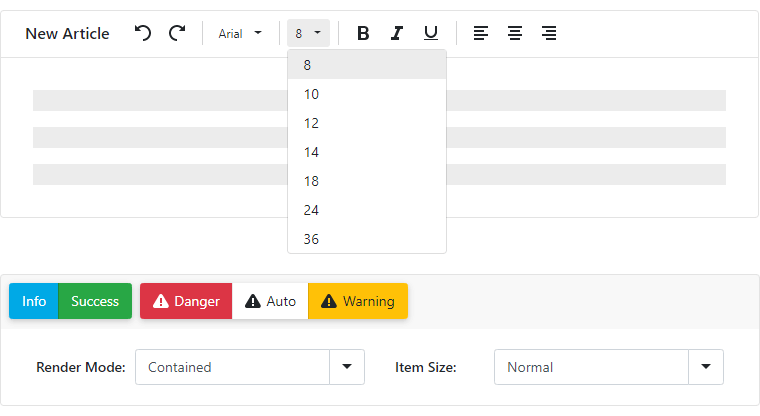
Task: Choose font size 24 from list
Action: click(312, 210)
